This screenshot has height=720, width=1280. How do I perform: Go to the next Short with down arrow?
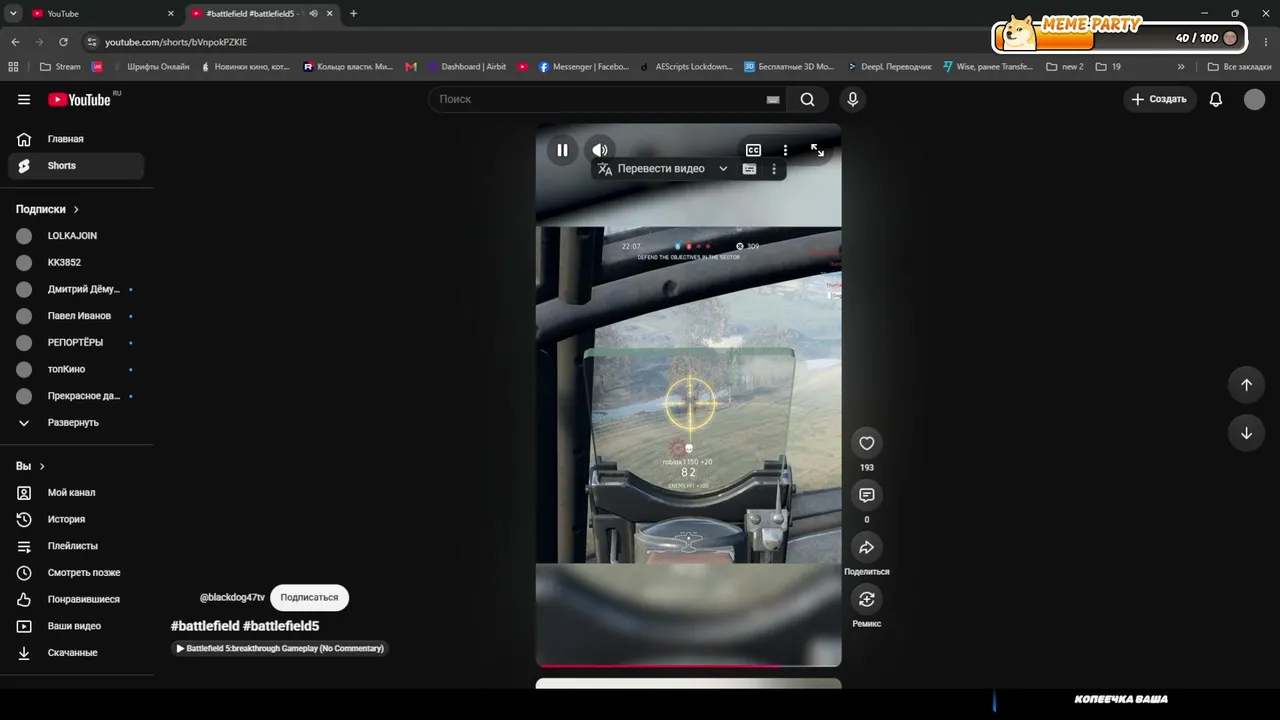click(x=1246, y=433)
